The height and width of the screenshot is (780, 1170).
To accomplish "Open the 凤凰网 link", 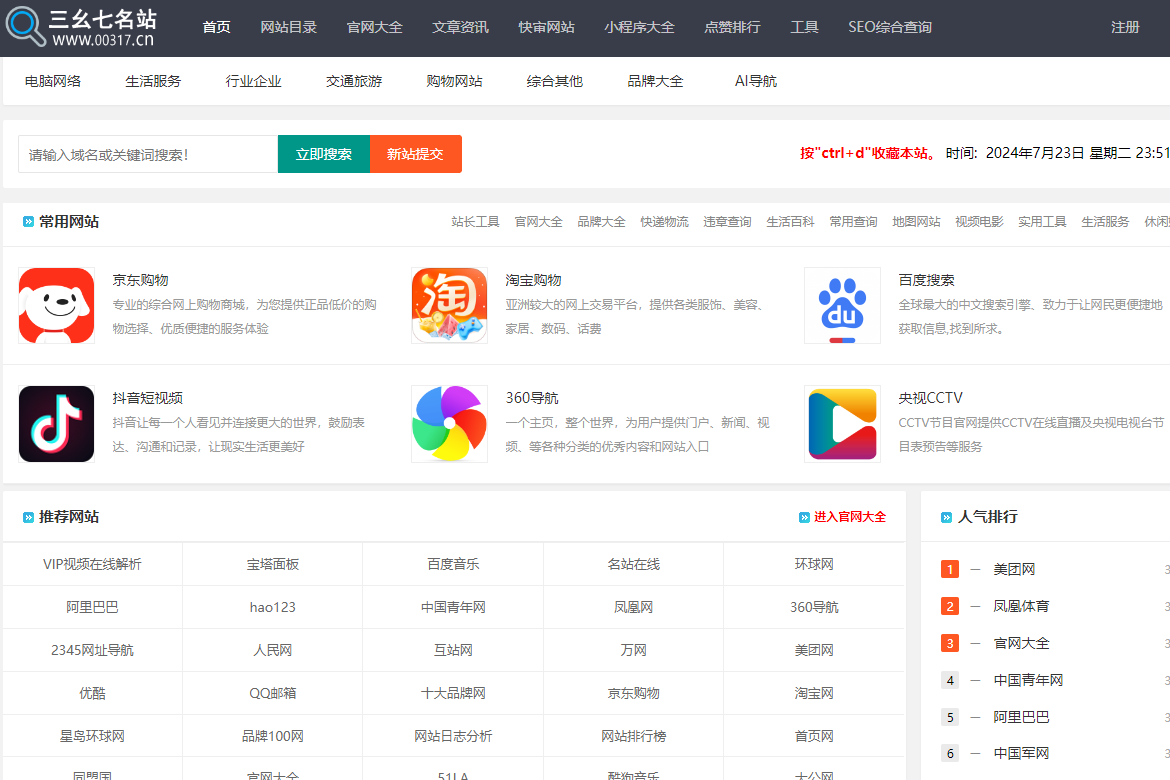I will (x=634, y=608).
